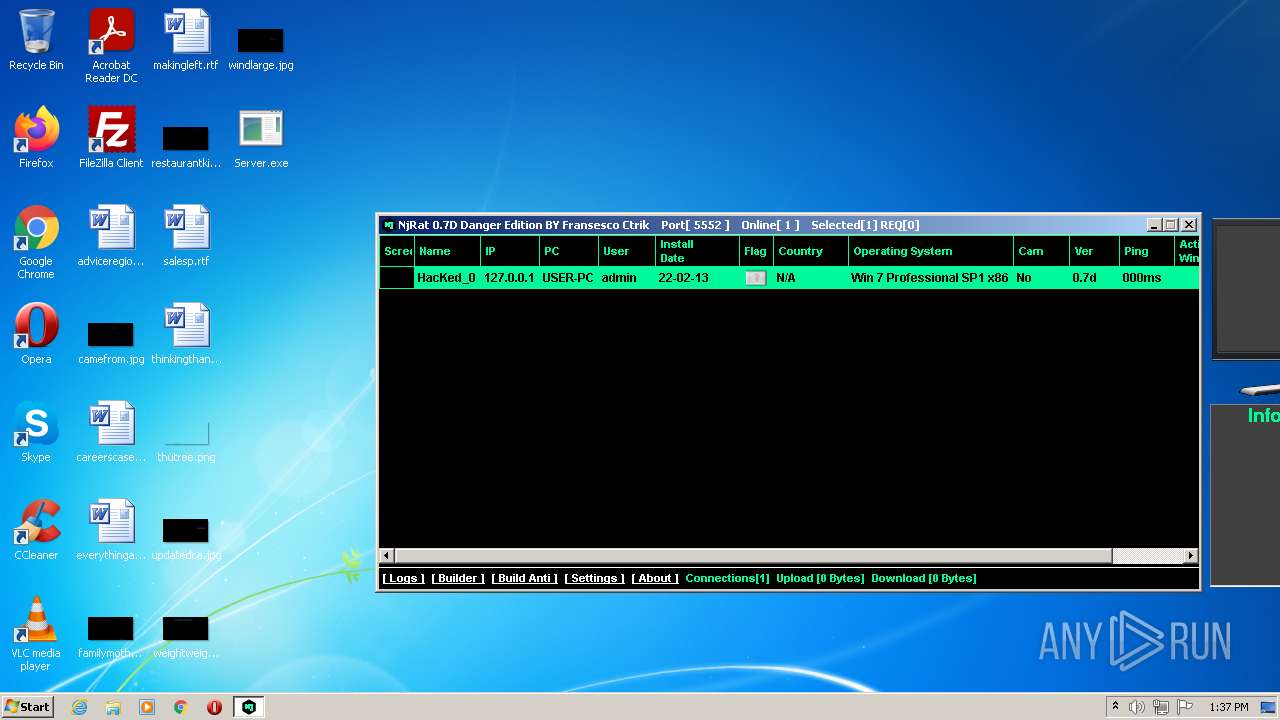The image size is (1280, 720).
Task: Click the Opera taskbar icon
Action: click(x=214, y=707)
